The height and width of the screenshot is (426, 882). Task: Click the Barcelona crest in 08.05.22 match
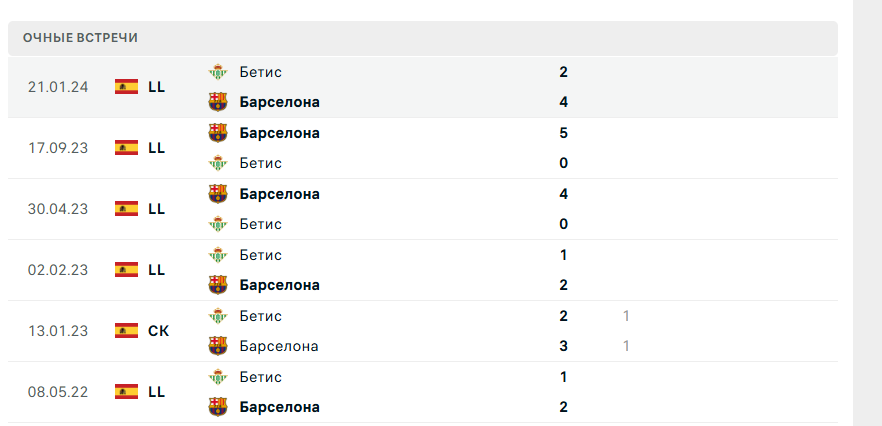click(217, 407)
